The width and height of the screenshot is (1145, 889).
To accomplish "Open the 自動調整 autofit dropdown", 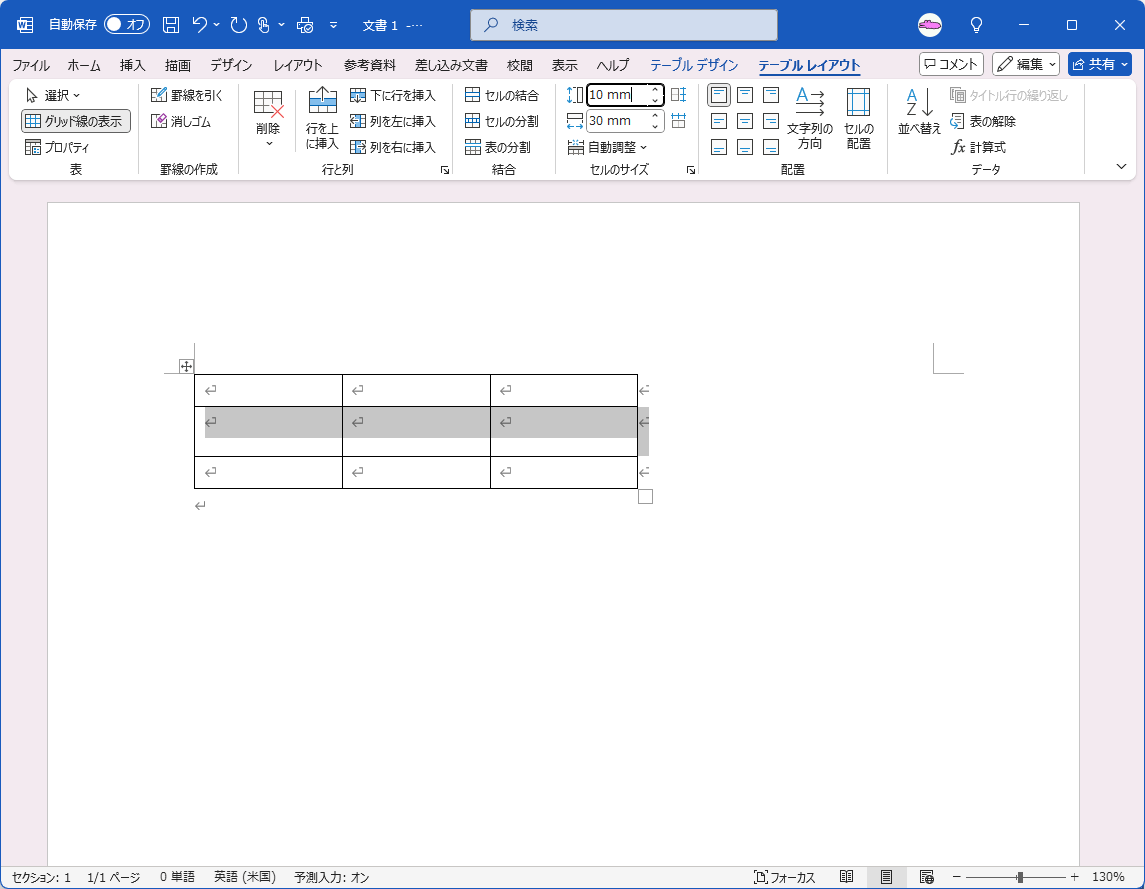I will pyautogui.click(x=608, y=147).
